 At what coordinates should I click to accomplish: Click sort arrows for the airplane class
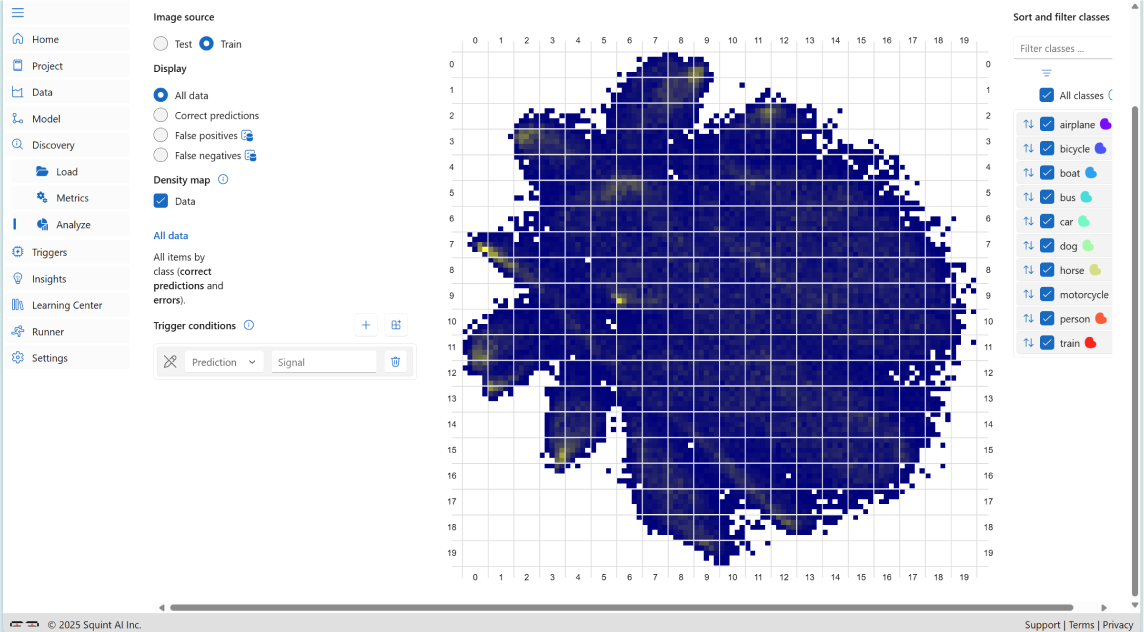[x=1028, y=124]
